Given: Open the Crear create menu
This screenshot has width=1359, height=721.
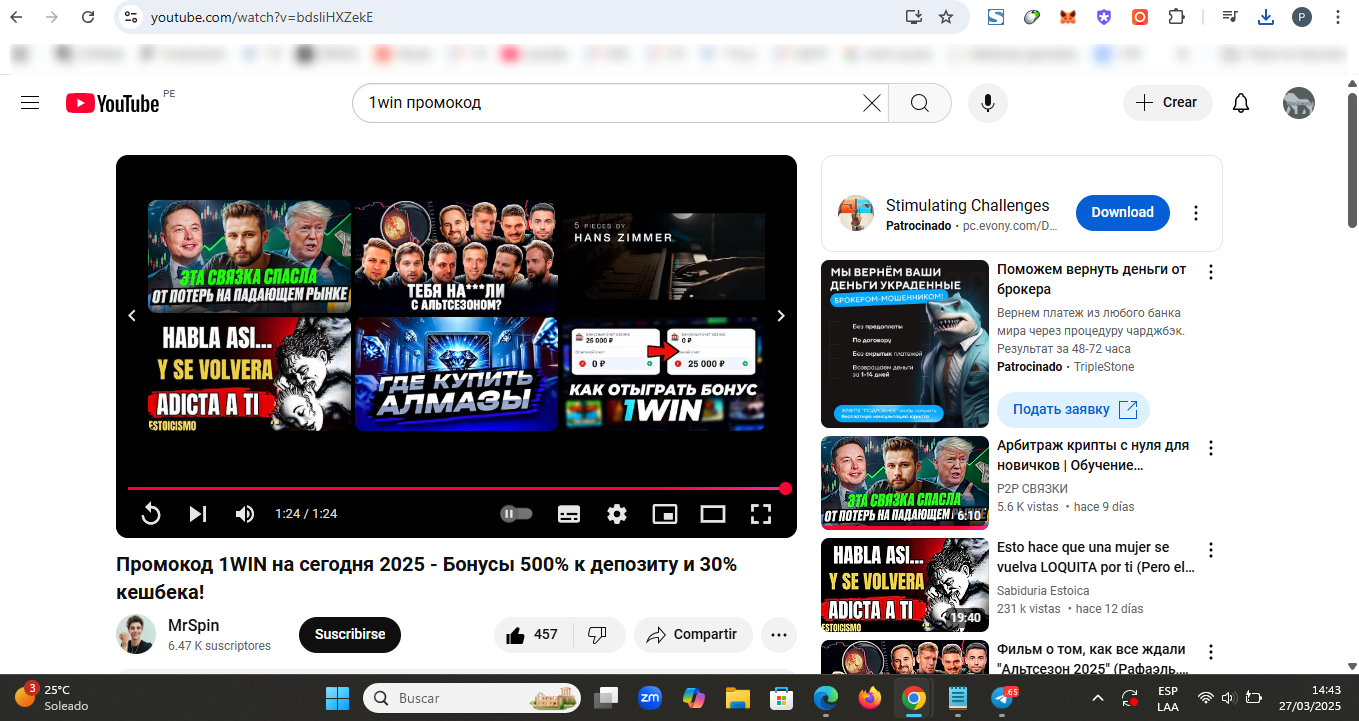Looking at the screenshot, I should pyautogui.click(x=1167, y=102).
